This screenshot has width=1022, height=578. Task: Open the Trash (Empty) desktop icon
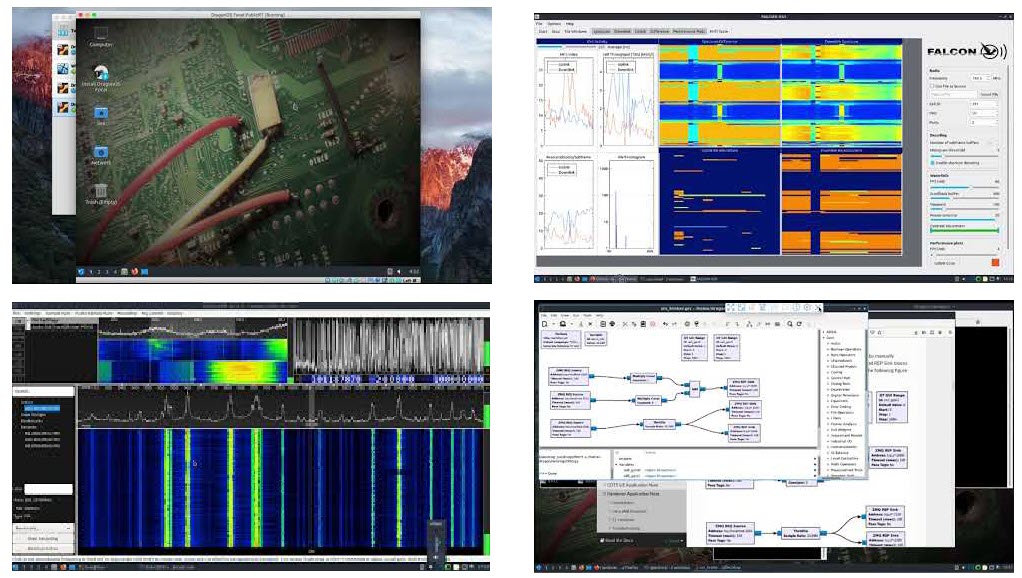pos(100,194)
